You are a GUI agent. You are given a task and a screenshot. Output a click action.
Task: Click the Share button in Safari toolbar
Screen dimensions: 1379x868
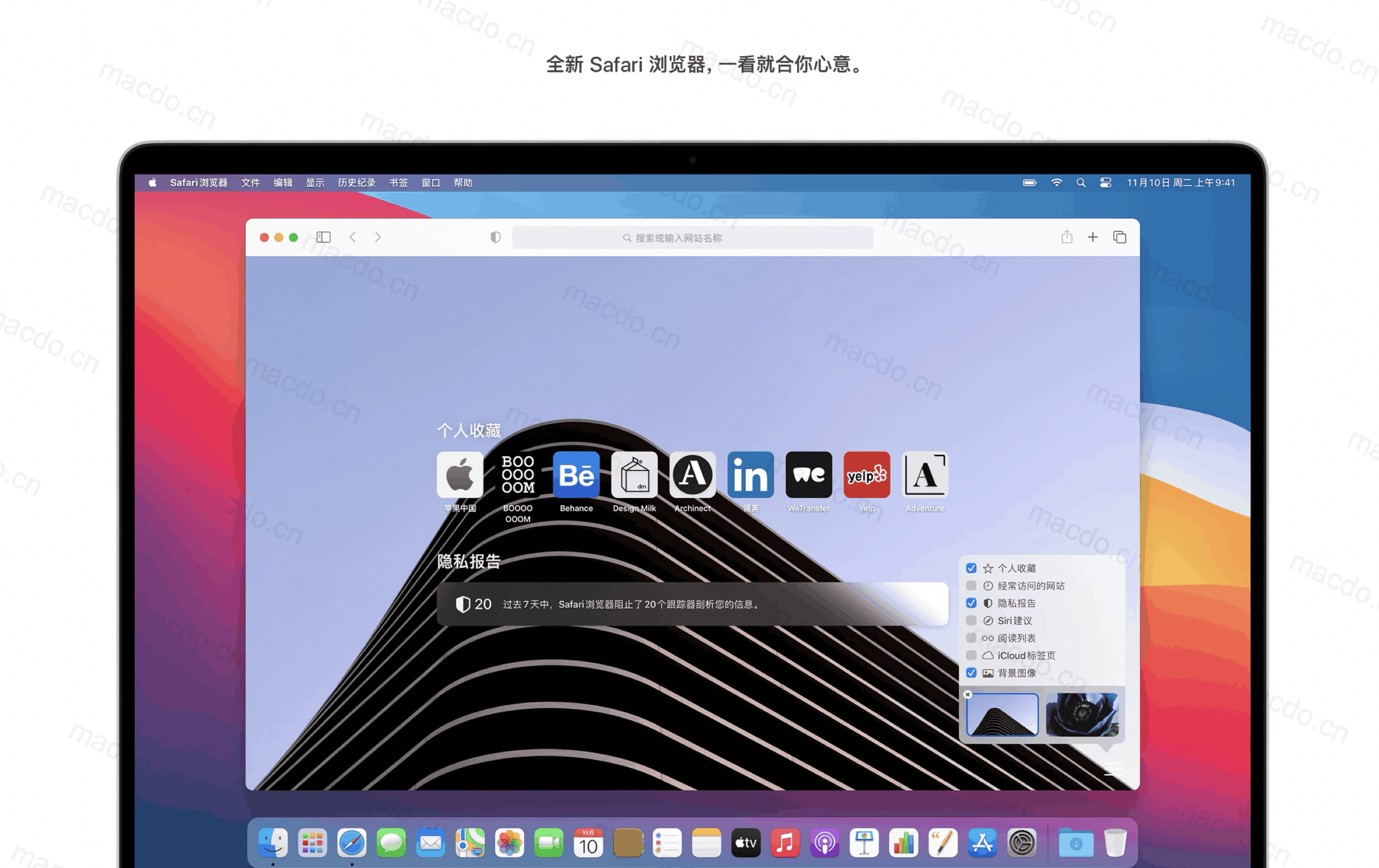point(1067,236)
